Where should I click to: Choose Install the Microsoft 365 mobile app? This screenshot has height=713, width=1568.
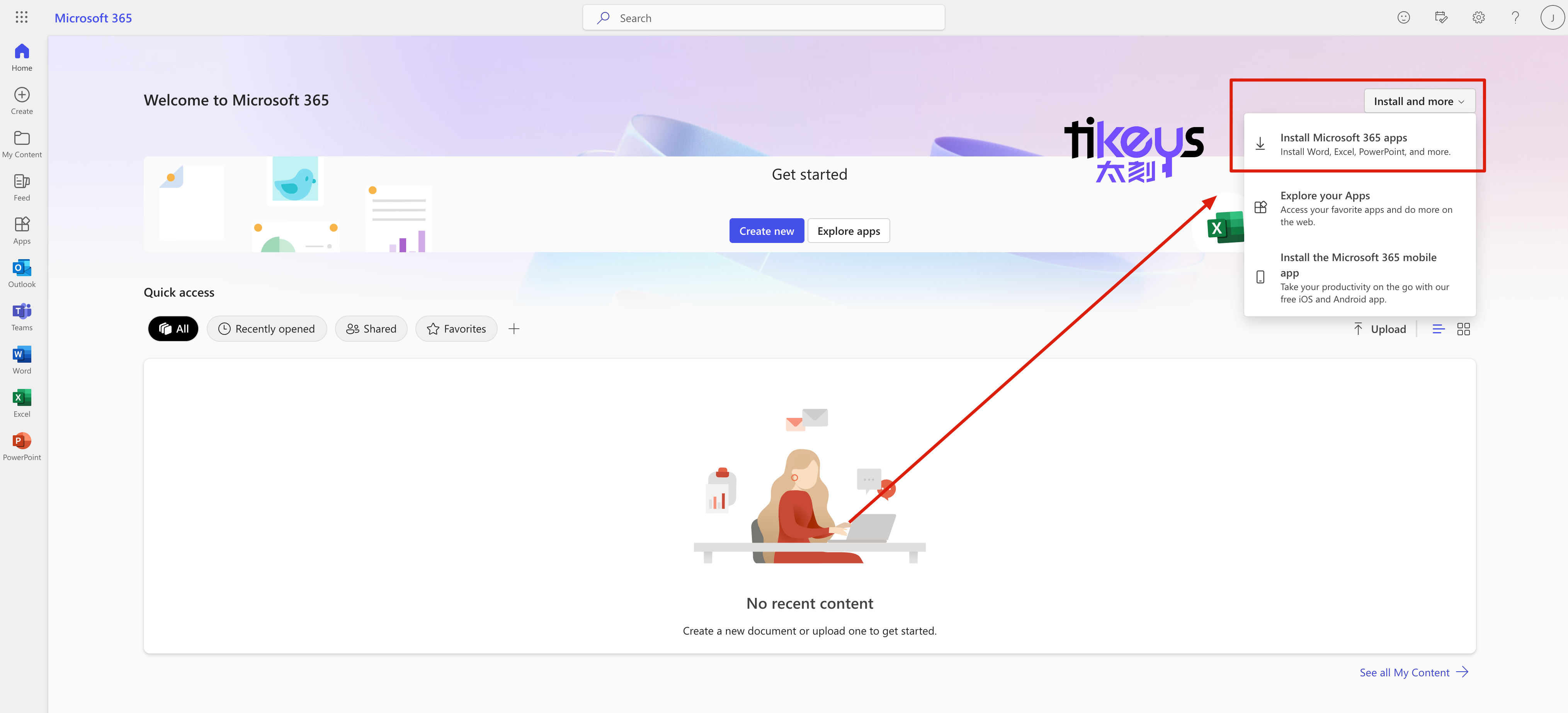1360,277
